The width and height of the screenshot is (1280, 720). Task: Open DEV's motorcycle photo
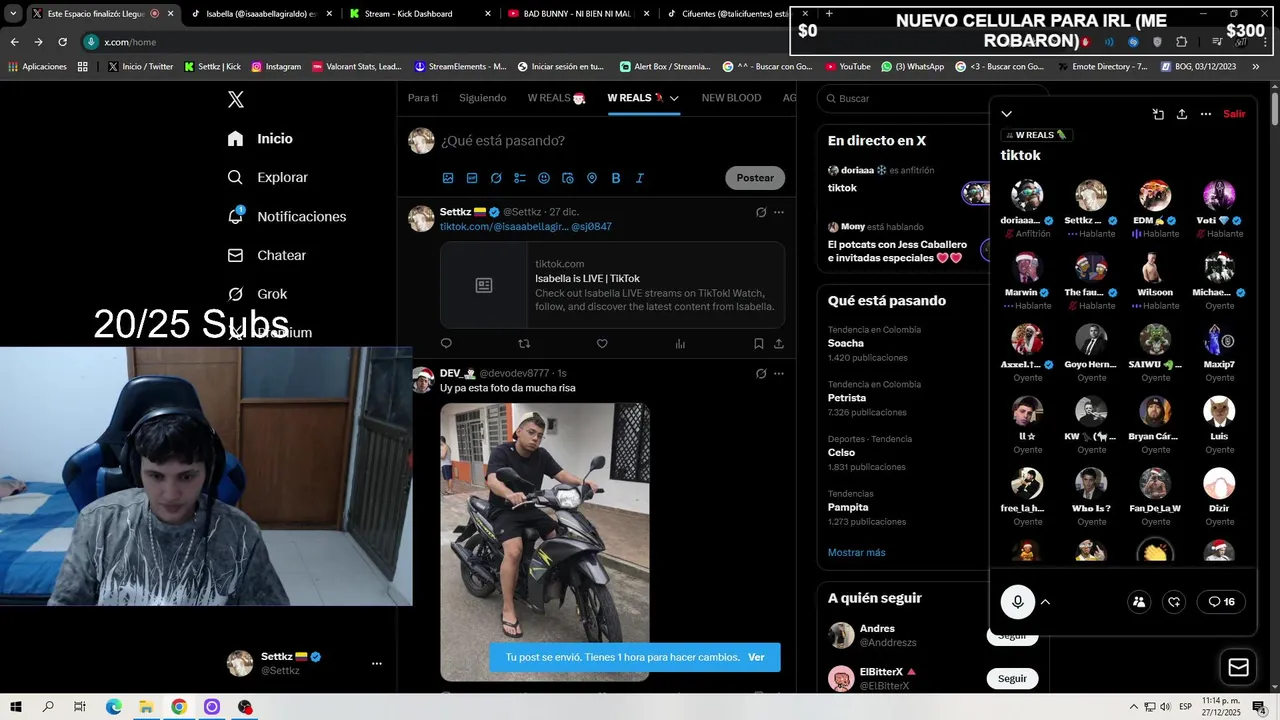(545, 541)
